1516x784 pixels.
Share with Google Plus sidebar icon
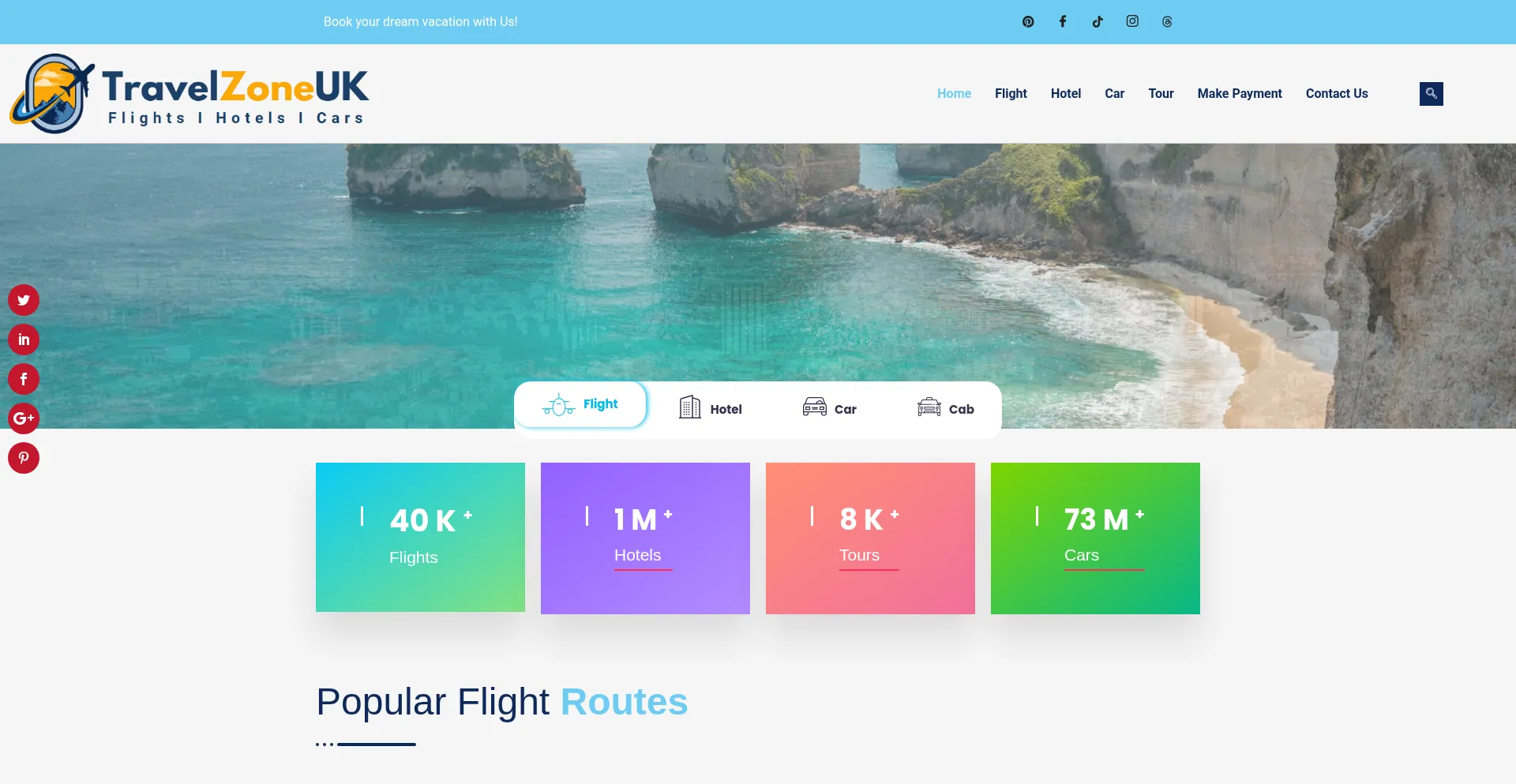pos(24,418)
